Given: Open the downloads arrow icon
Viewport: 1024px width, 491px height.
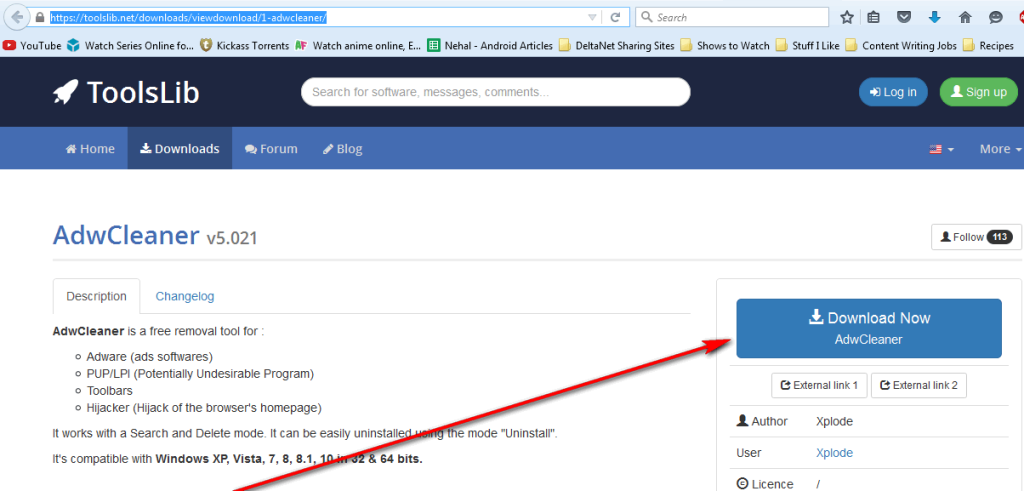Looking at the screenshot, I should 935,18.
